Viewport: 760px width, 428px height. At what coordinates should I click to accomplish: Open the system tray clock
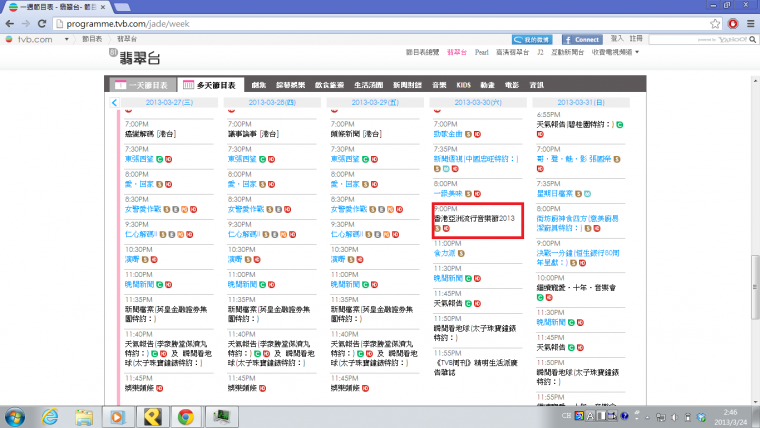point(730,417)
